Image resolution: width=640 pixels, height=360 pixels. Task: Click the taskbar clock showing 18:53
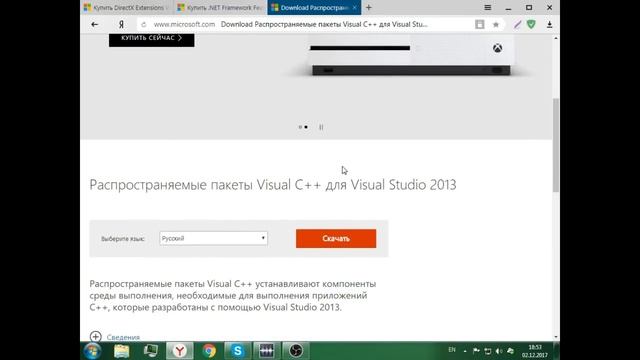click(535, 351)
